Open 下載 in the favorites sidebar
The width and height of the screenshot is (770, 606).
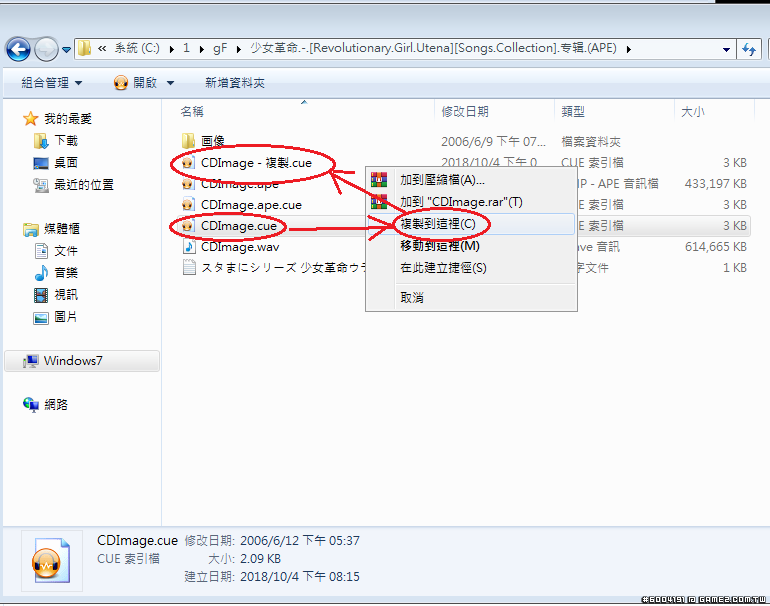66,141
